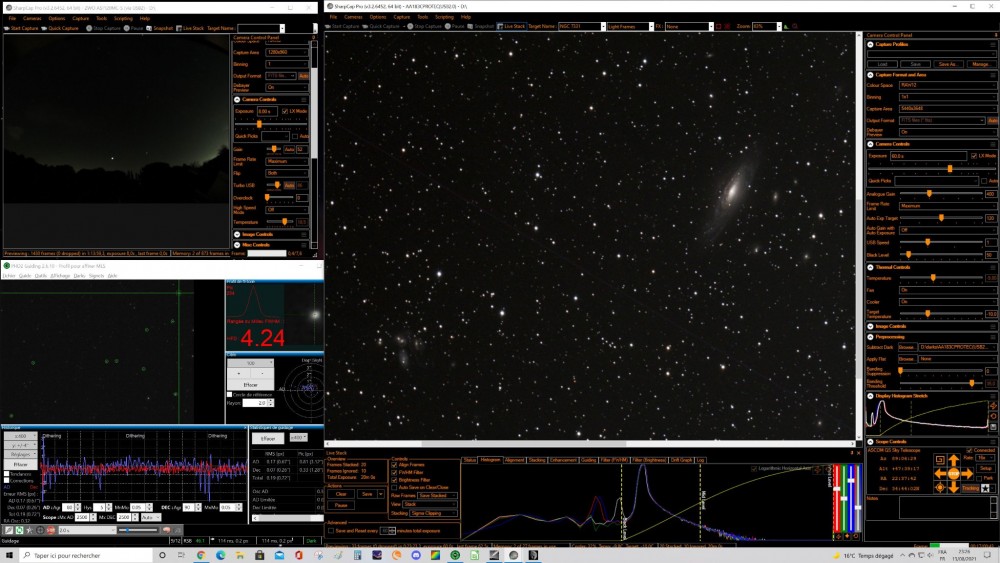
Task: Switch to Status tab in Live Stack
Action: pos(470,460)
